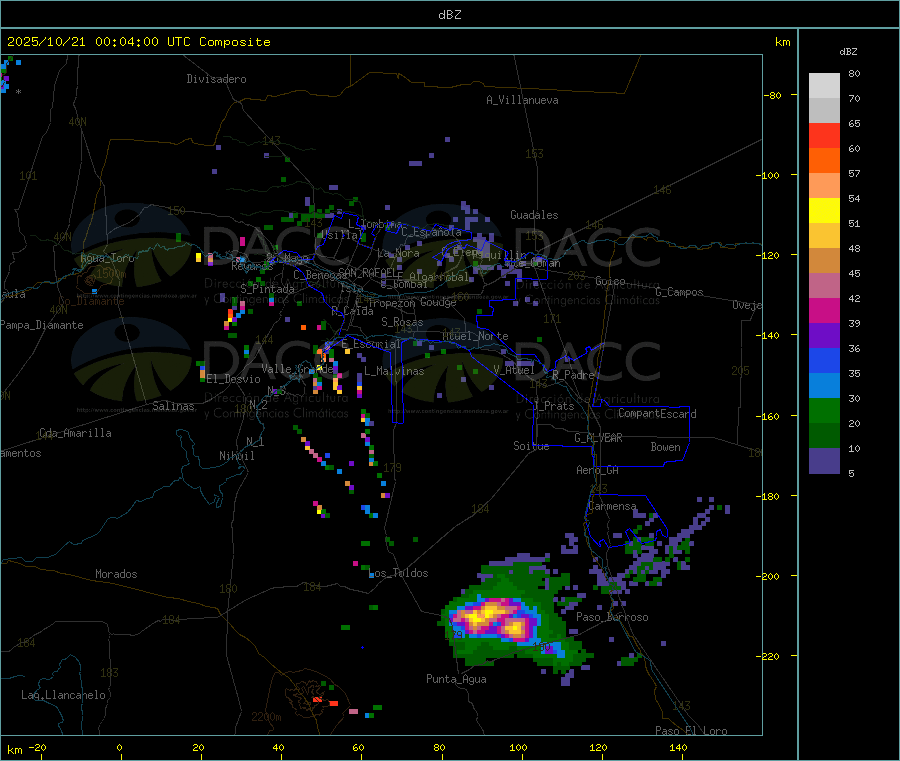Viewport: 900px width, 761px height.
Task: Select the R_Padre map label
Action: (x=573, y=375)
